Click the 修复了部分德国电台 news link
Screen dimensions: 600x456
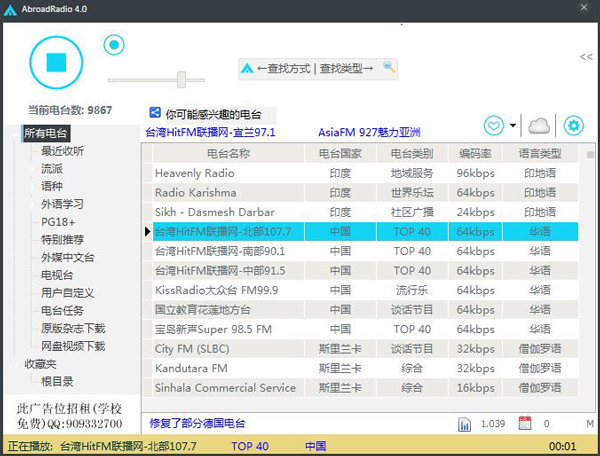pyautogui.click(x=197, y=423)
